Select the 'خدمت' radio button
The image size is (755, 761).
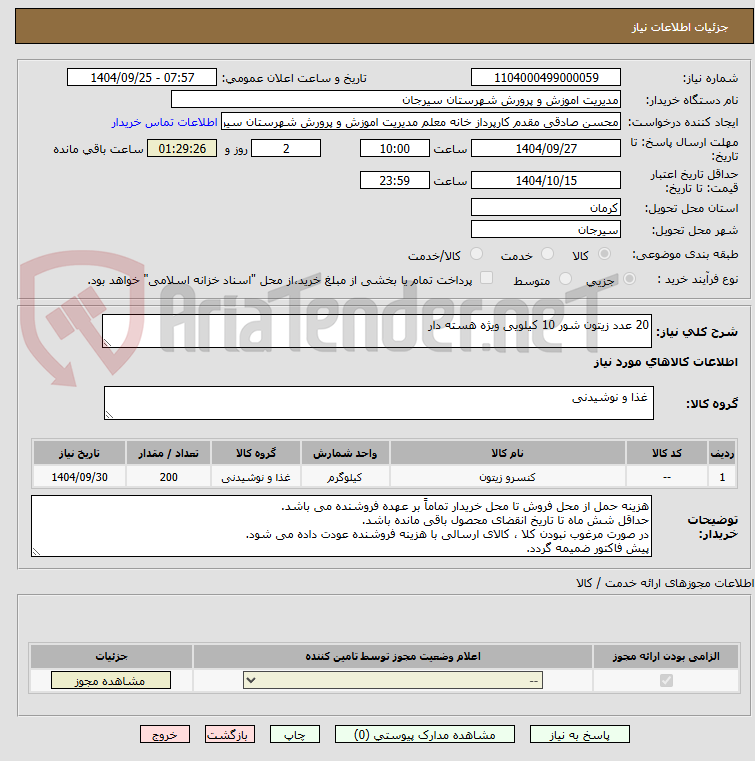click(x=547, y=253)
